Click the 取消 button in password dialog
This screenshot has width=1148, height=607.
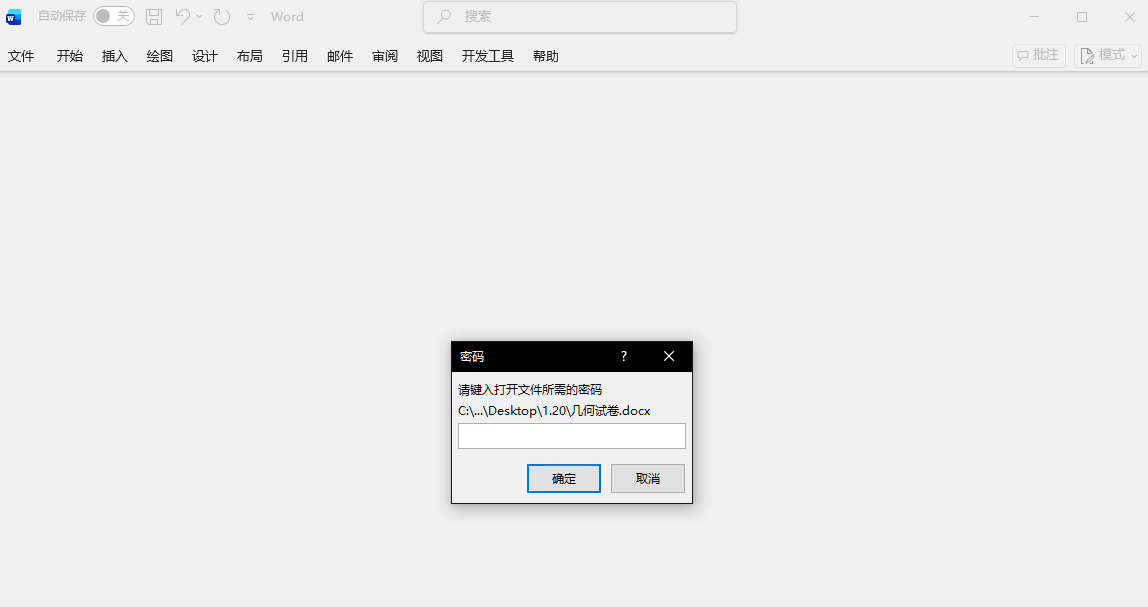[x=647, y=478]
